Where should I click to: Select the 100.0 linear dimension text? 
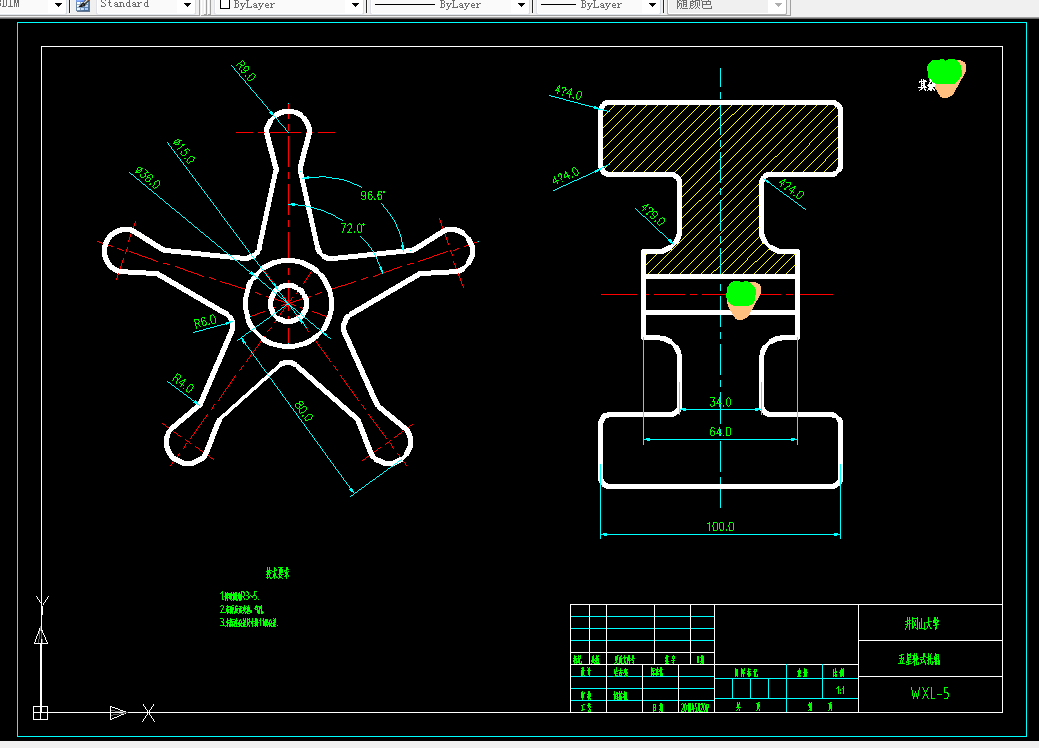(720, 527)
